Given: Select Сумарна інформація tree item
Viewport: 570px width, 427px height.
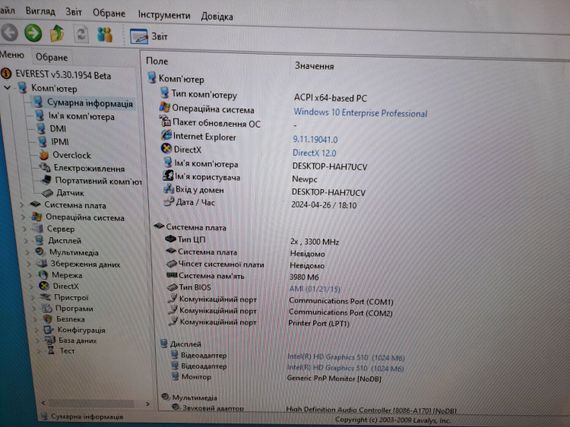Looking at the screenshot, I should click(x=90, y=103).
